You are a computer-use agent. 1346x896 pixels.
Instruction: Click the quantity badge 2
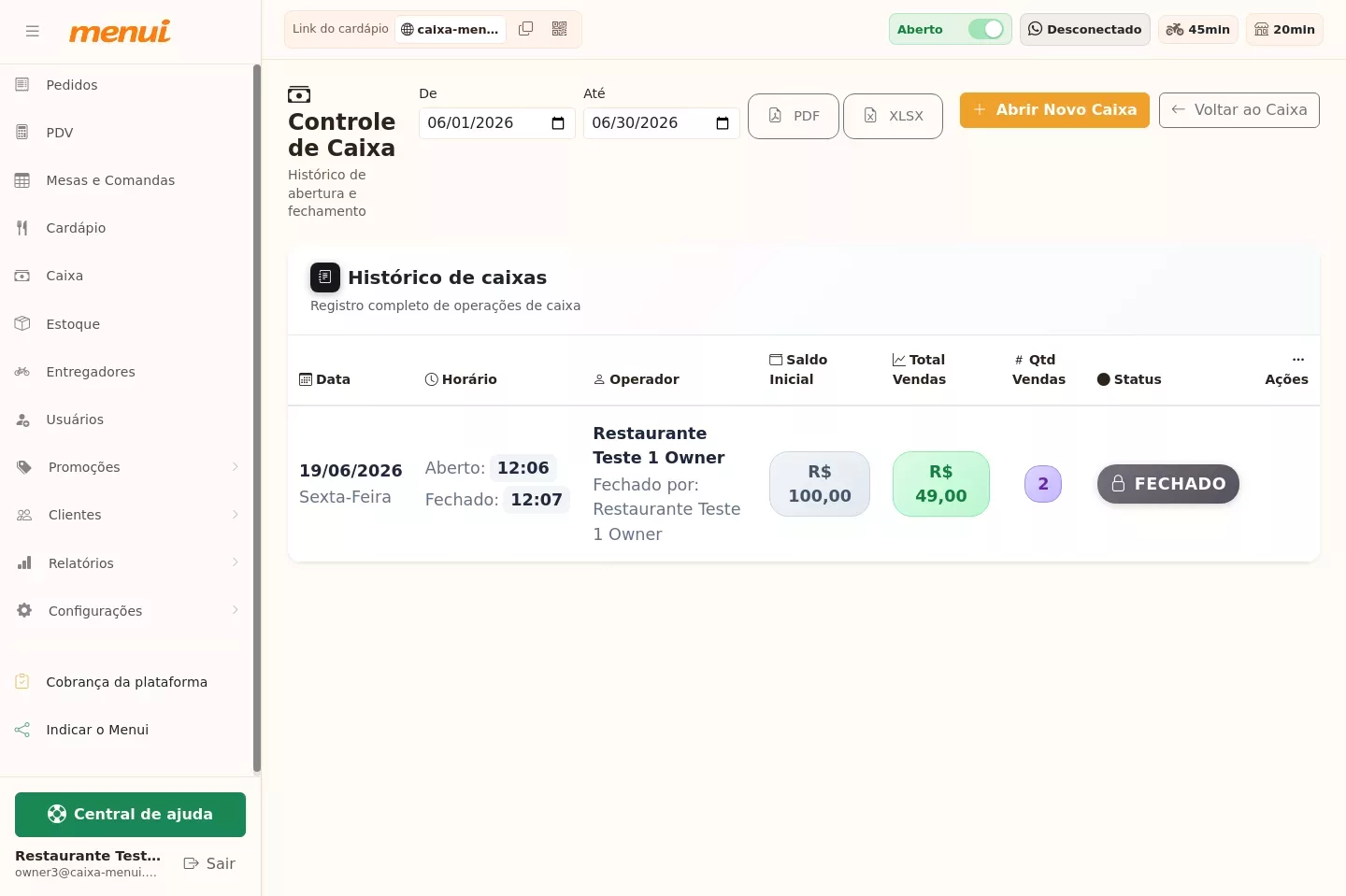point(1043,484)
